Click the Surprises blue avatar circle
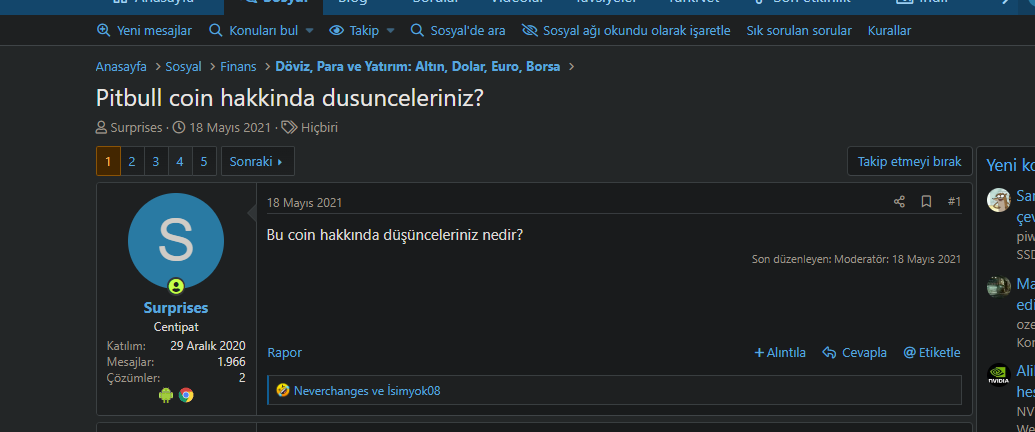 coord(176,241)
